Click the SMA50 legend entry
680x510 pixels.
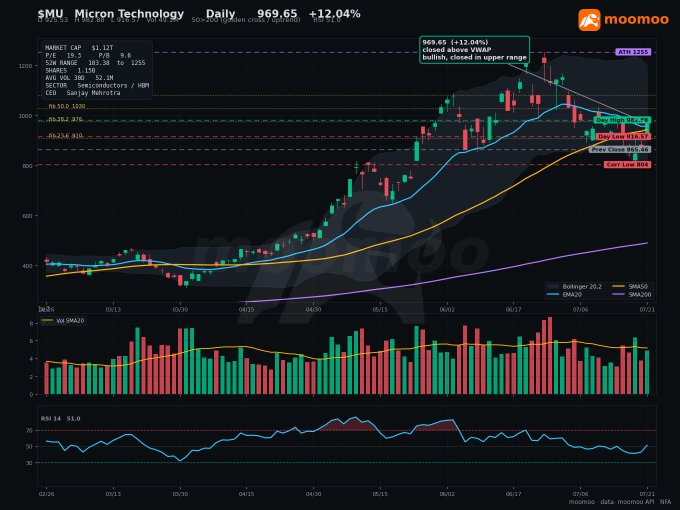tap(630, 287)
